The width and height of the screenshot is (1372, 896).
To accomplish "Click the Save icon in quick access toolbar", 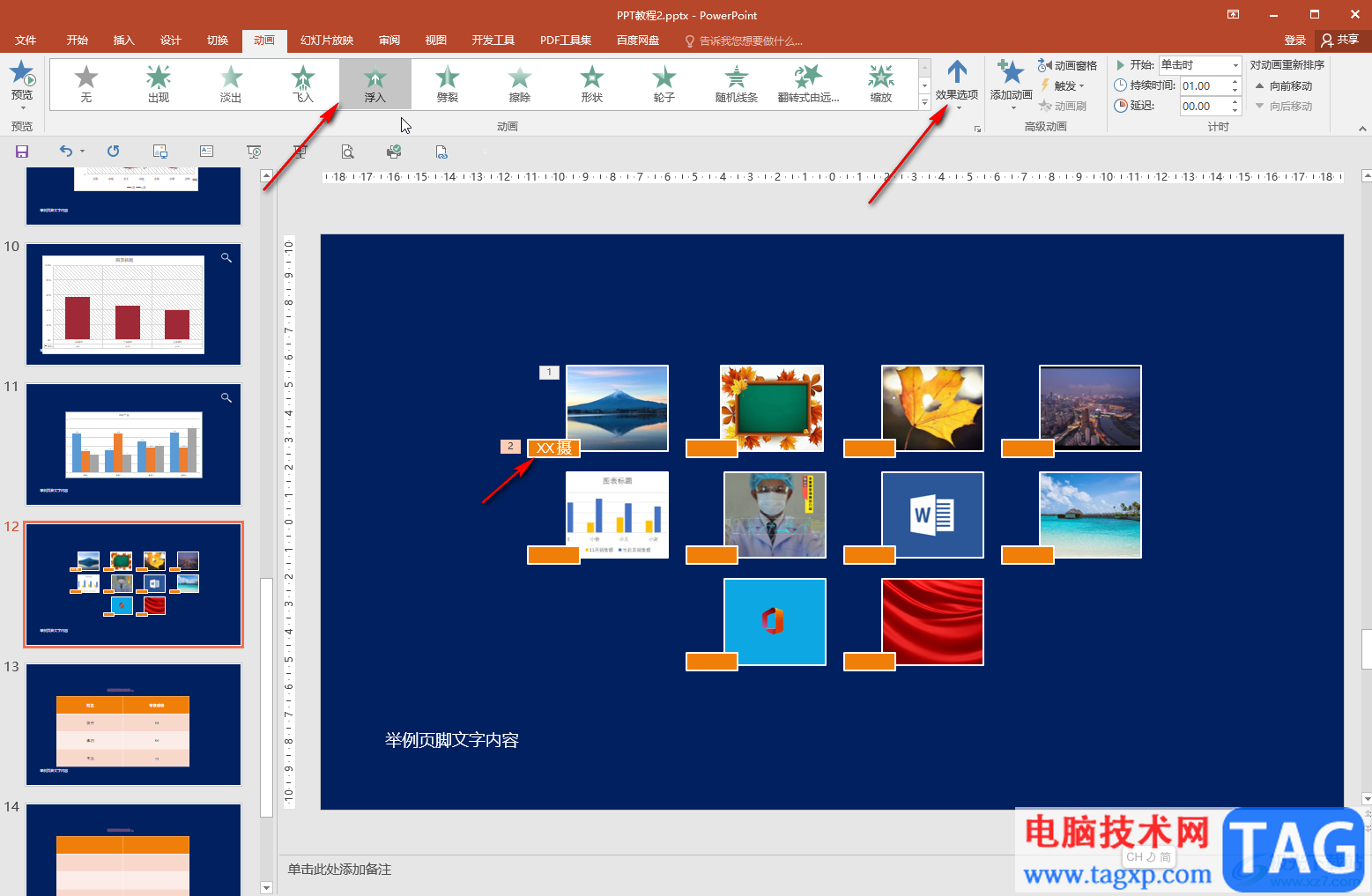I will point(22,152).
